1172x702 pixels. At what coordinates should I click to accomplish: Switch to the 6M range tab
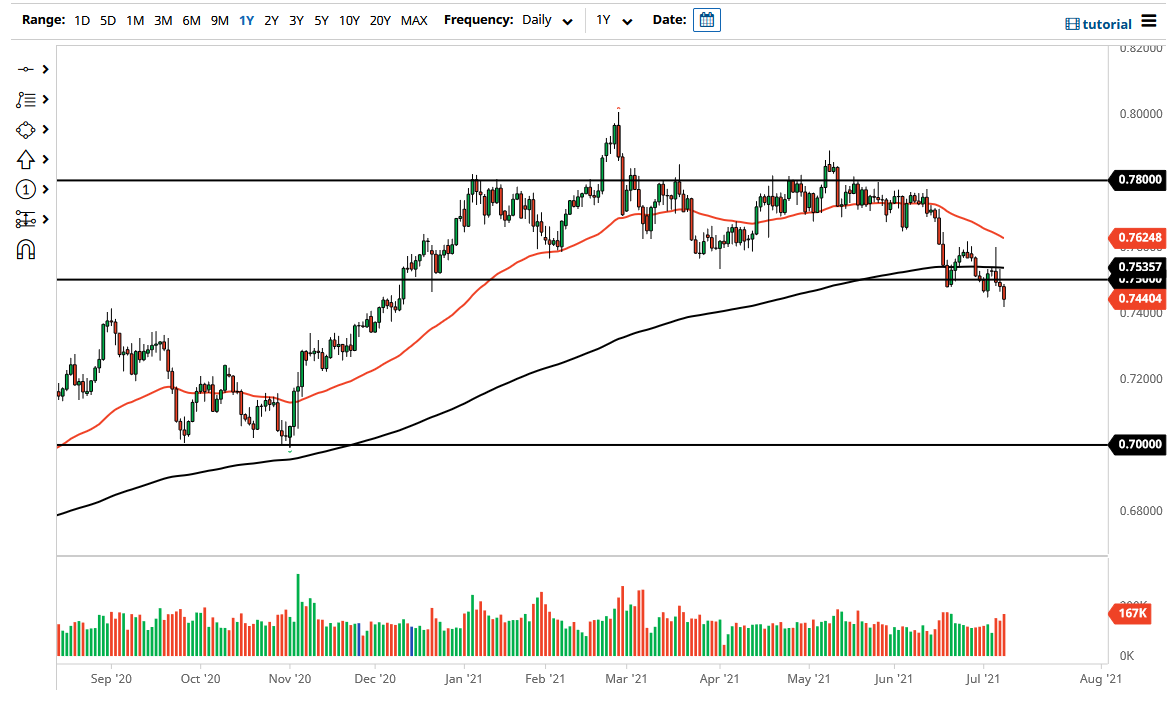pyautogui.click(x=191, y=19)
